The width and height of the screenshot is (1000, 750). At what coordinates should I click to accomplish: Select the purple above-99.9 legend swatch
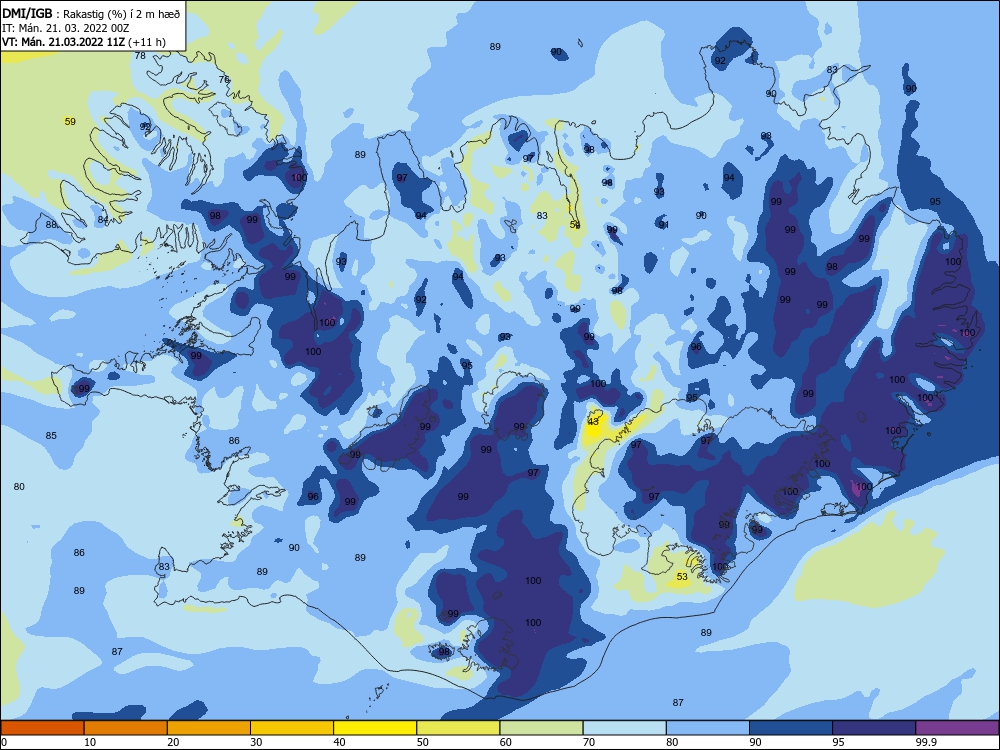(958, 728)
